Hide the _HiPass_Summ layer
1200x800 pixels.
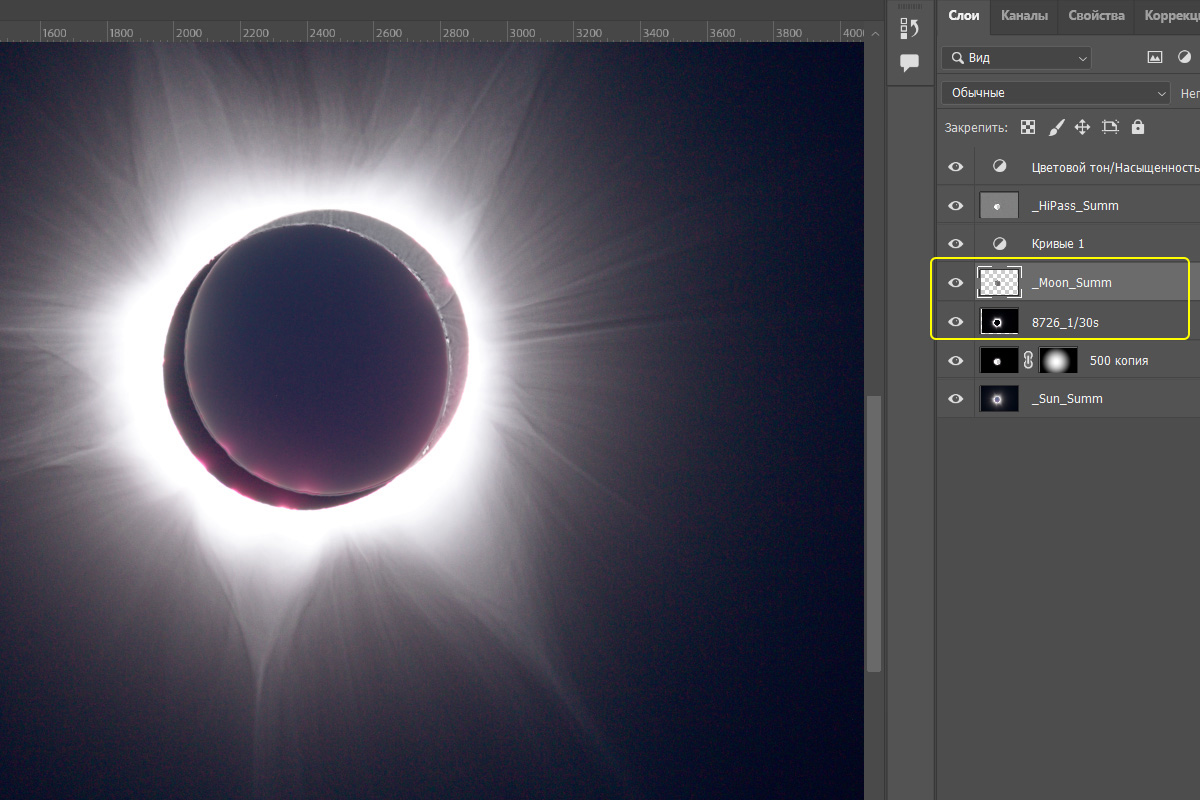click(x=956, y=206)
